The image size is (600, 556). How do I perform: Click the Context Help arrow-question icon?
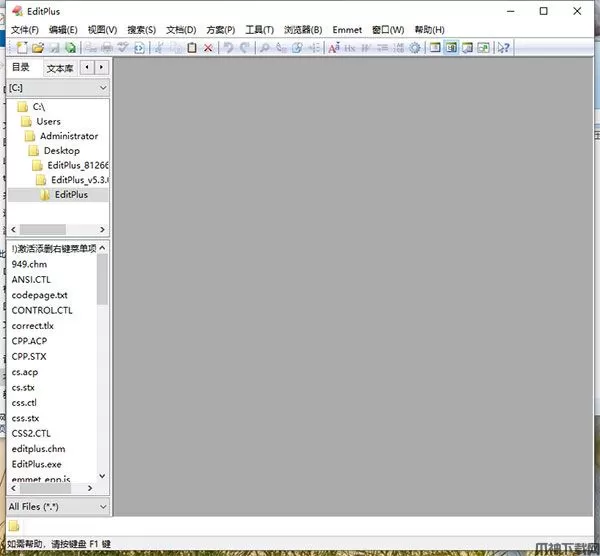click(x=503, y=48)
